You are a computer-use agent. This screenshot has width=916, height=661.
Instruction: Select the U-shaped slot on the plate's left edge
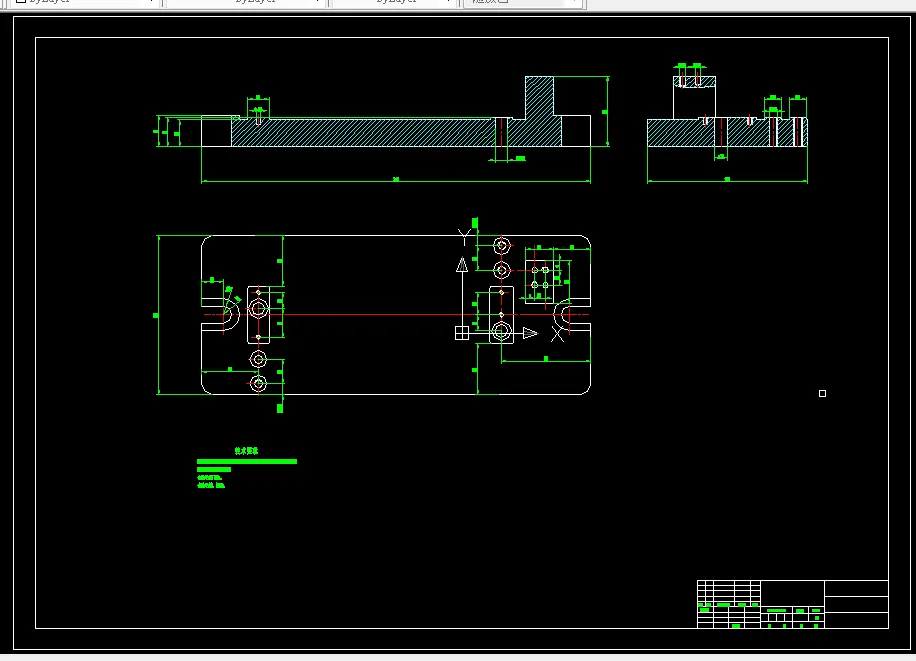pyautogui.click(x=220, y=314)
